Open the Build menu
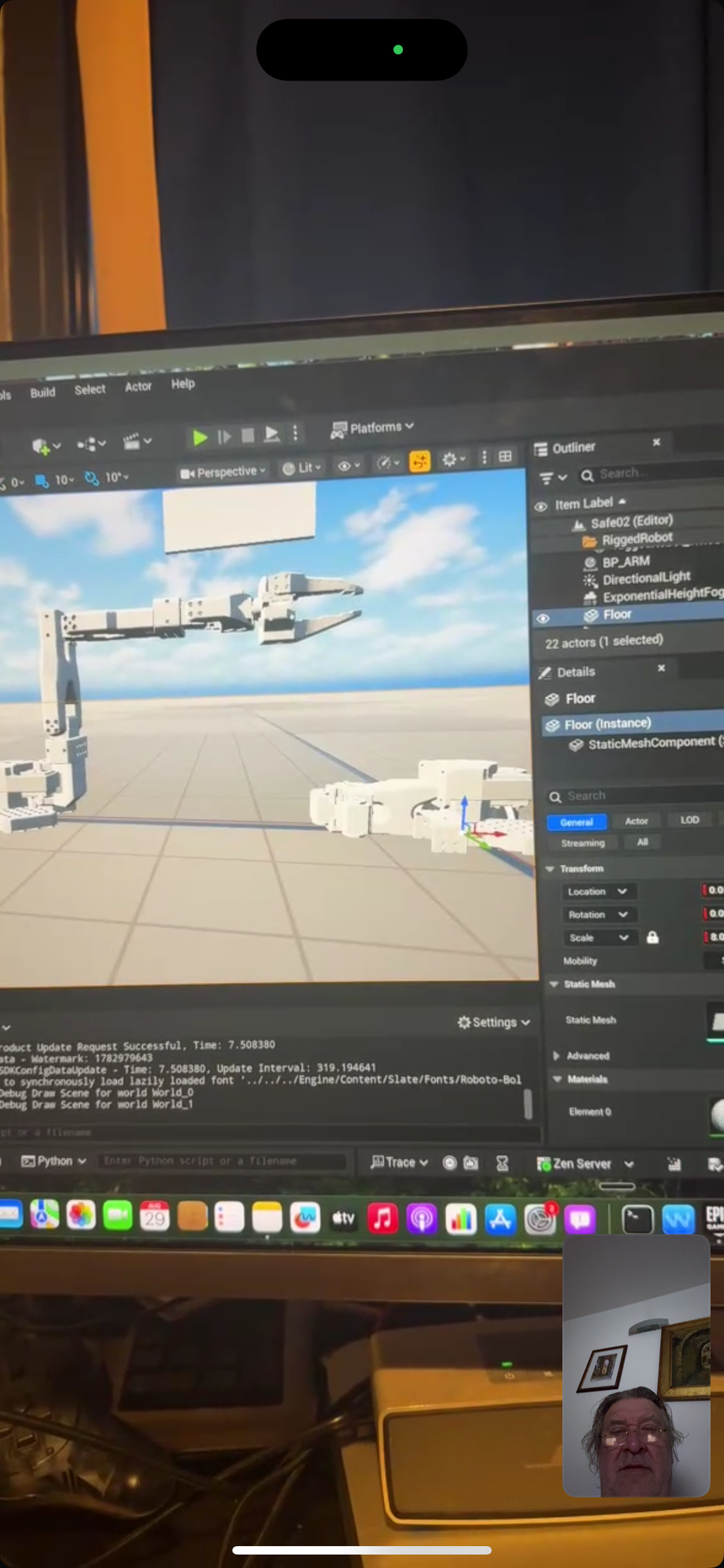Screen dimensions: 724x1568 pos(42,392)
